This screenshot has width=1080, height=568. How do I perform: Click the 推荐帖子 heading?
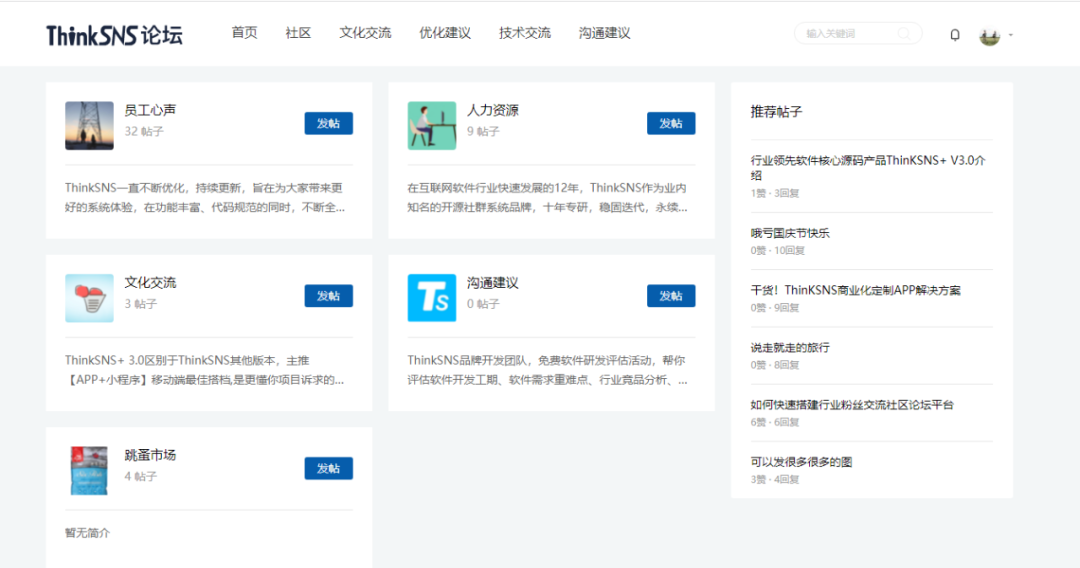point(776,112)
